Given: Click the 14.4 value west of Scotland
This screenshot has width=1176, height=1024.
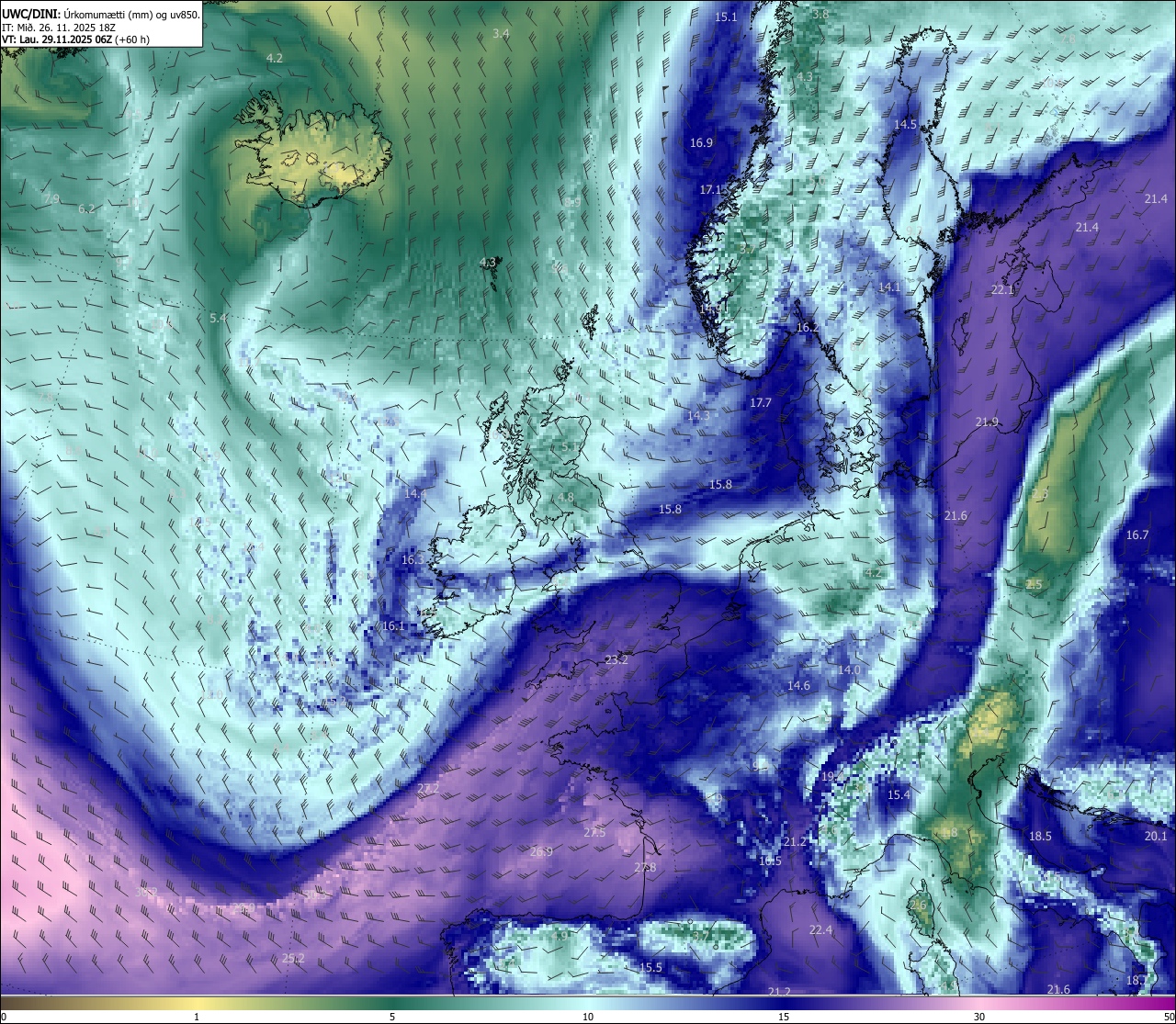Looking at the screenshot, I should pyautogui.click(x=415, y=493).
